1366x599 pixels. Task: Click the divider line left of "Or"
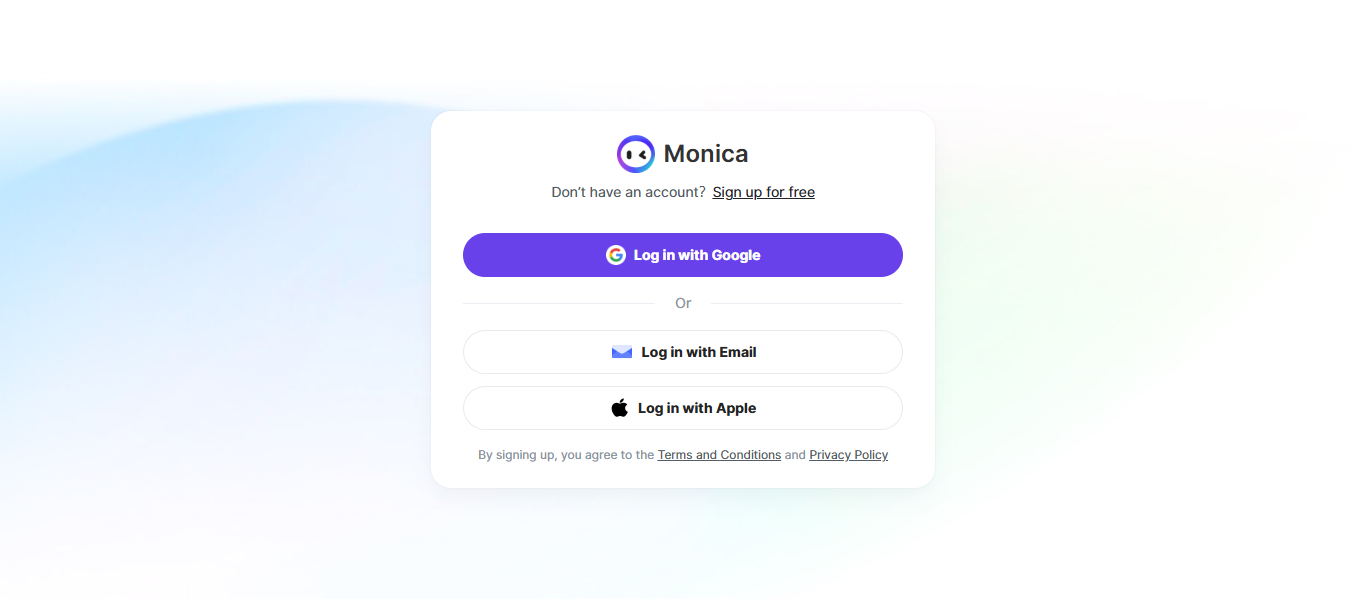point(558,303)
